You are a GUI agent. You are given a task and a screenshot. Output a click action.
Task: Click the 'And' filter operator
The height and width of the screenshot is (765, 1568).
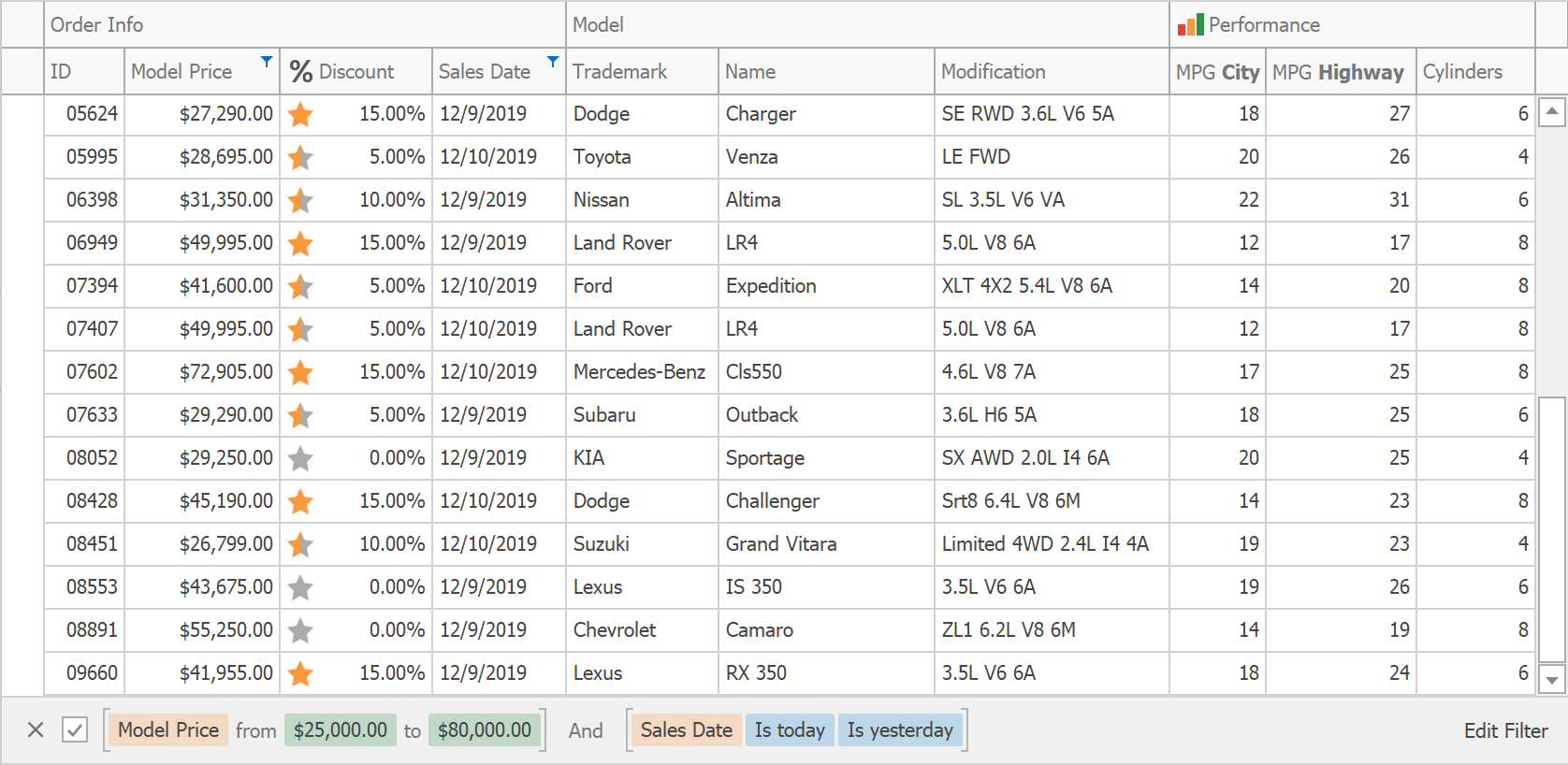tap(586, 730)
